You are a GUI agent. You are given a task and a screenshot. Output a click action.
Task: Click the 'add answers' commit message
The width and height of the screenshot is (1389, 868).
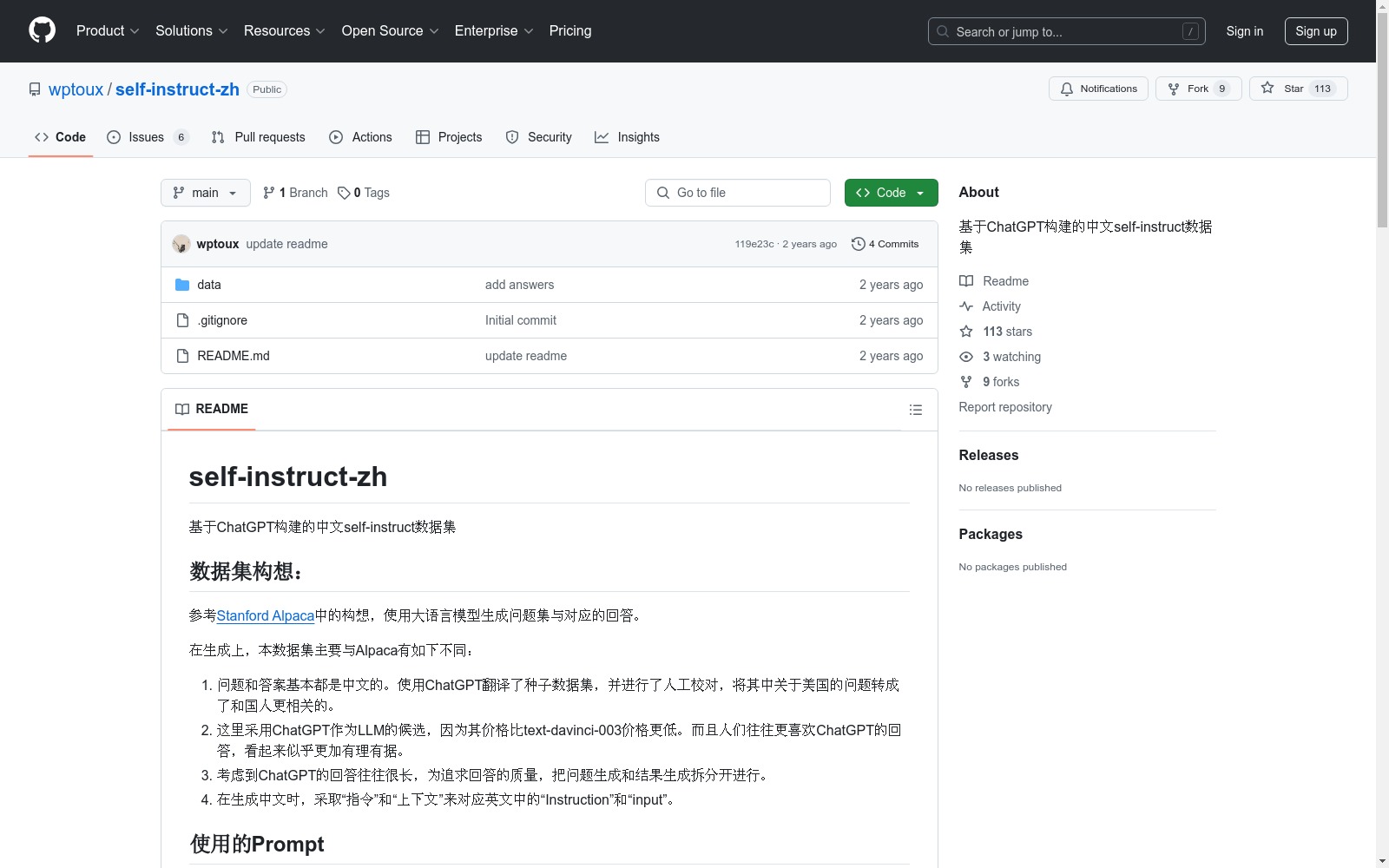519,285
